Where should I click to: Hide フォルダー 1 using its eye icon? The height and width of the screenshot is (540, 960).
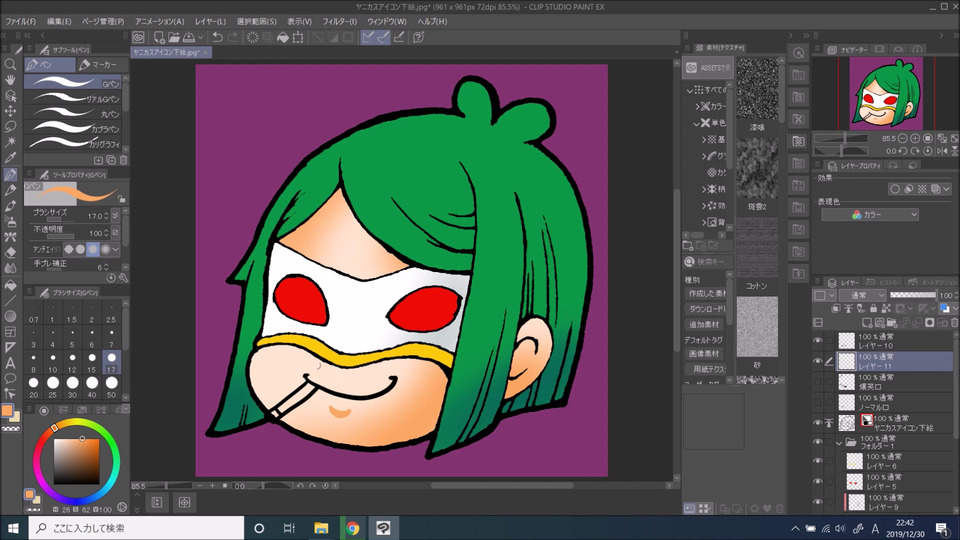coord(818,442)
